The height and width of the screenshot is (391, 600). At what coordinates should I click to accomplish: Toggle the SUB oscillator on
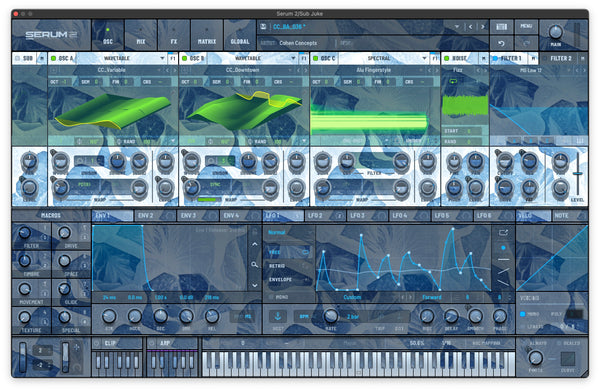pyautogui.click(x=17, y=58)
